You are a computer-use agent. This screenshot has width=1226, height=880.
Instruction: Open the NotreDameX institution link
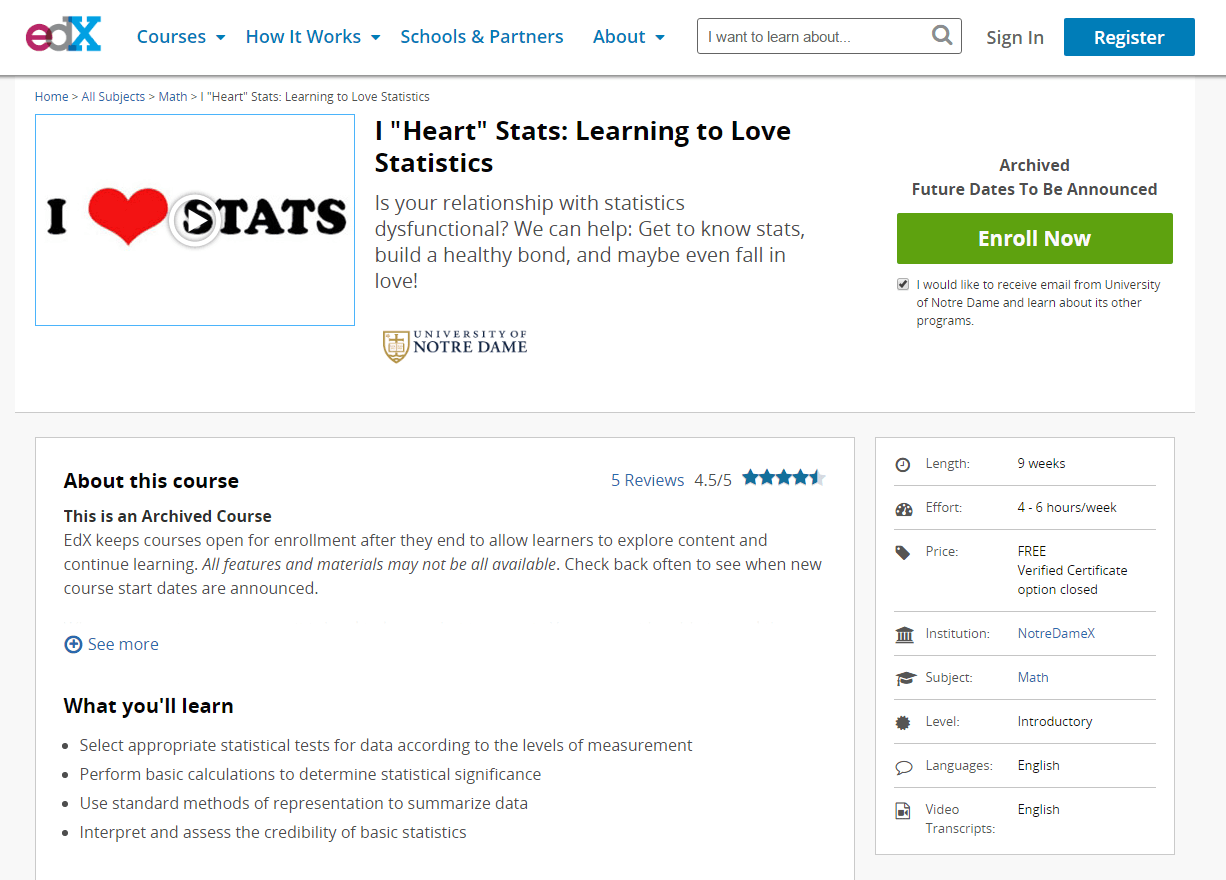click(x=1056, y=634)
